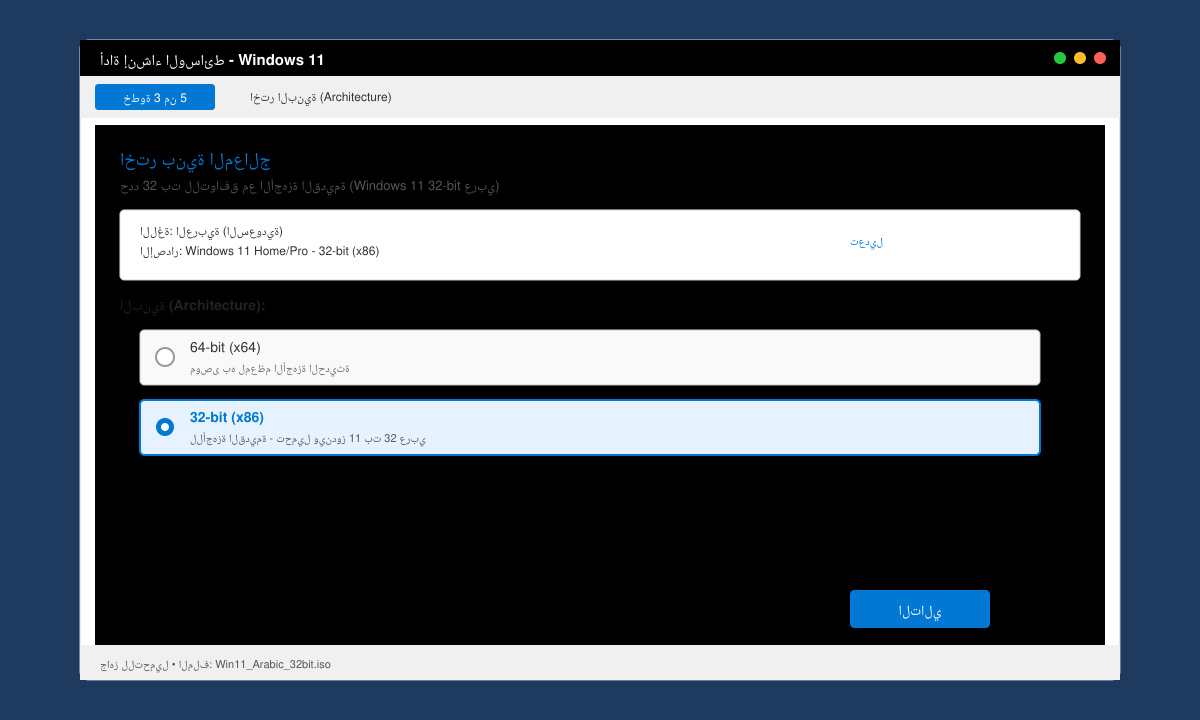Click the subtitle mentioning Windows 11 32-bit
Image resolution: width=1200 pixels, height=720 pixels.
click(309, 186)
